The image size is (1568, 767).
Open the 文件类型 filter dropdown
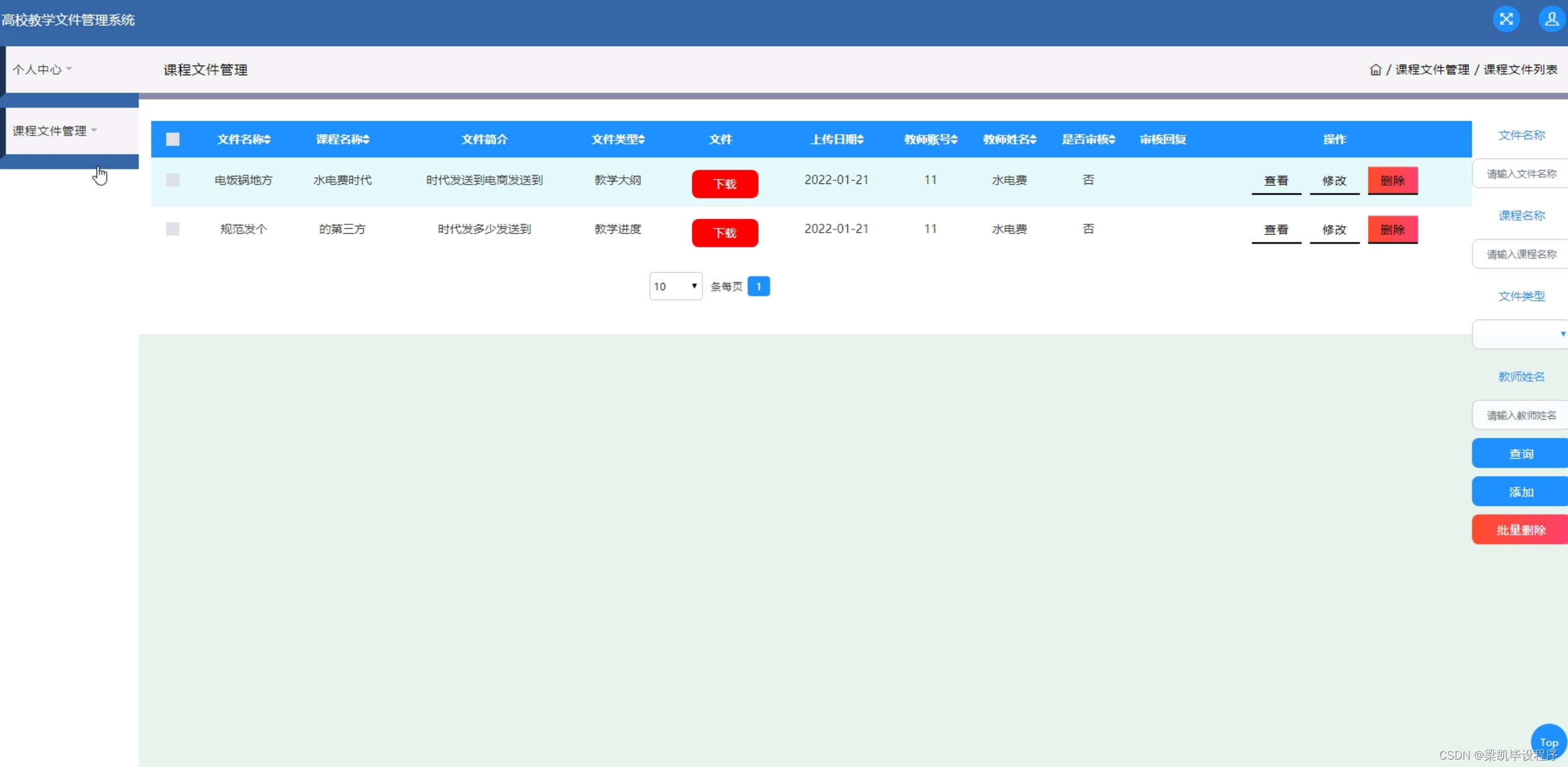(1520, 334)
